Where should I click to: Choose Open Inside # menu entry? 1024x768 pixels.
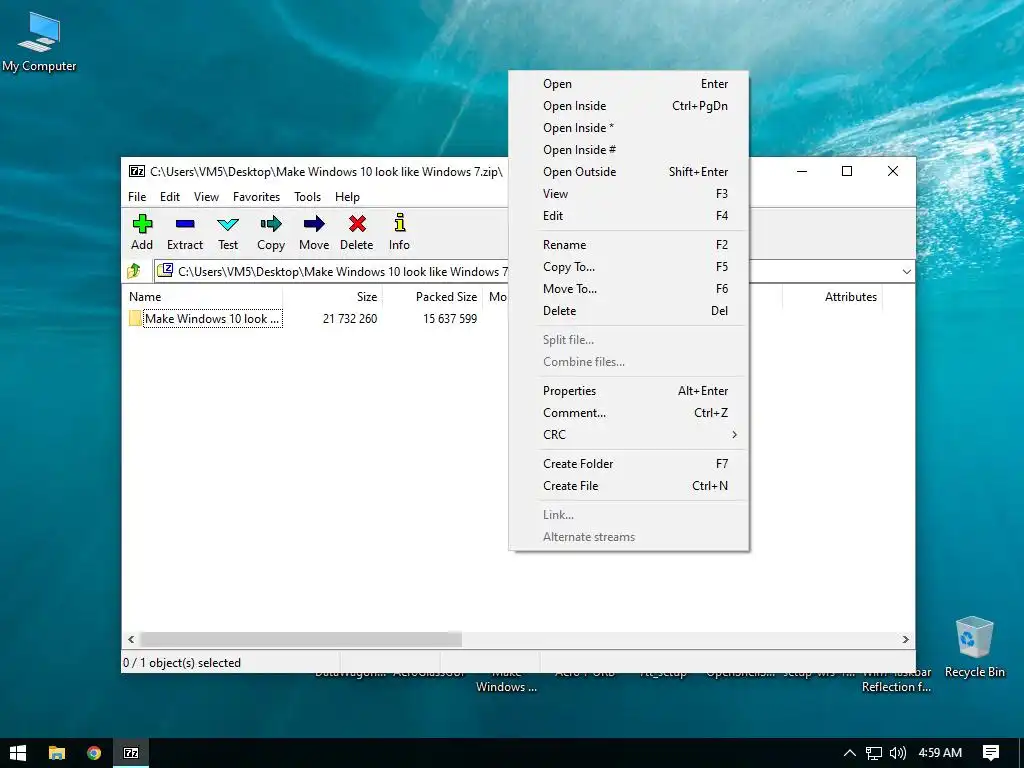pyautogui.click(x=628, y=150)
